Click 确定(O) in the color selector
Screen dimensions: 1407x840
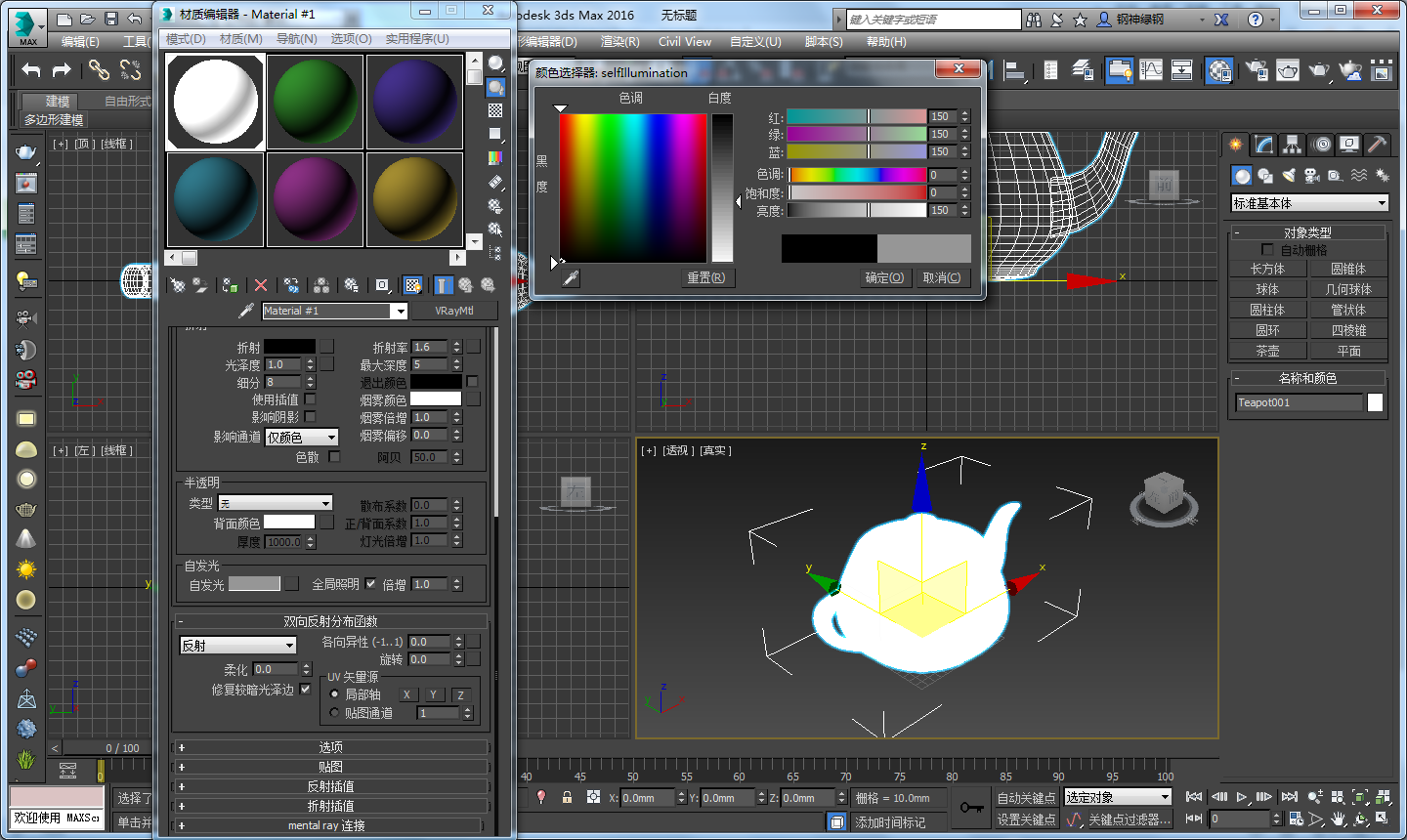tap(883, 278)
